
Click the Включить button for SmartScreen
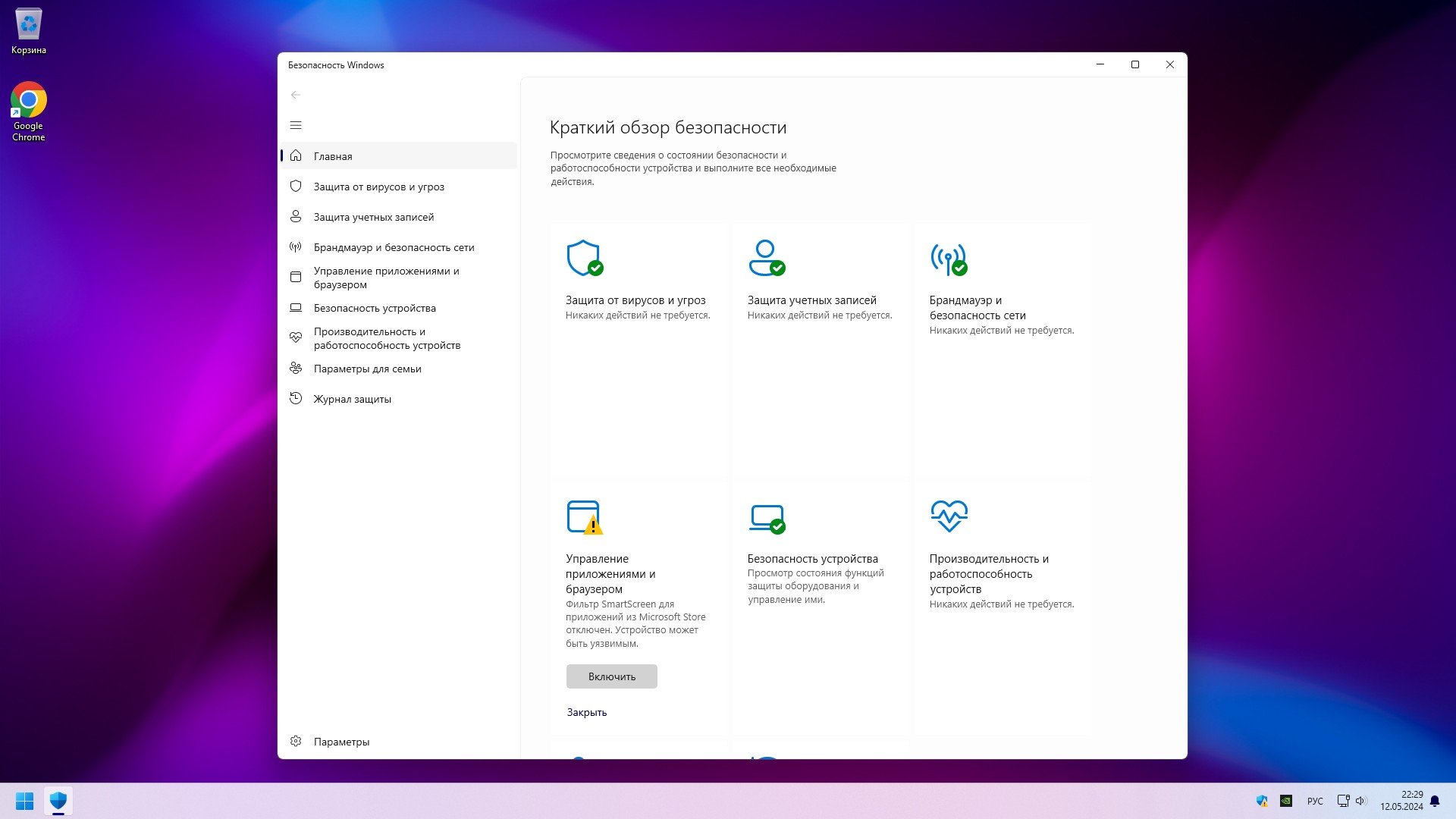(611, 676)
